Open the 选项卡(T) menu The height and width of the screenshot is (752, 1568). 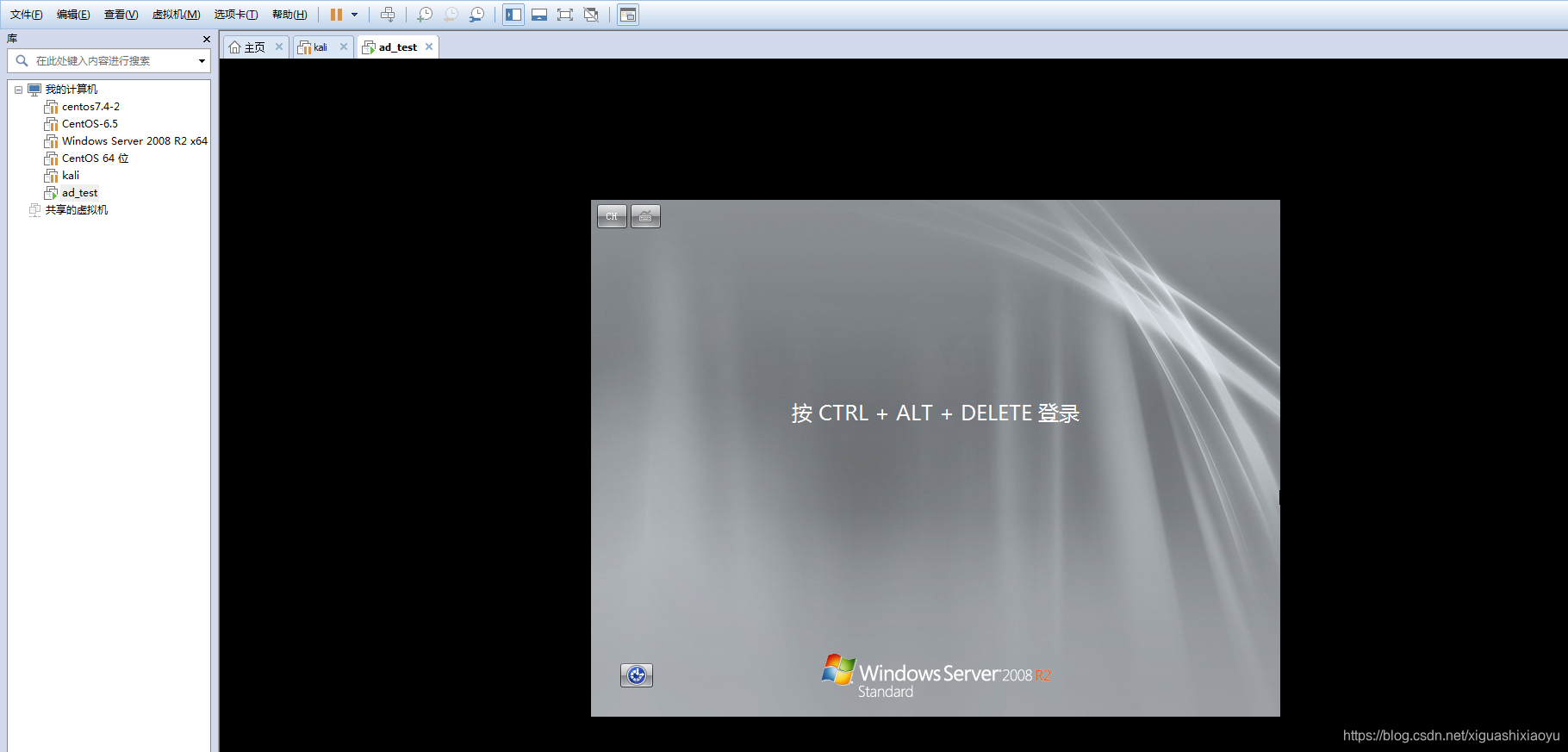[235, 15]
